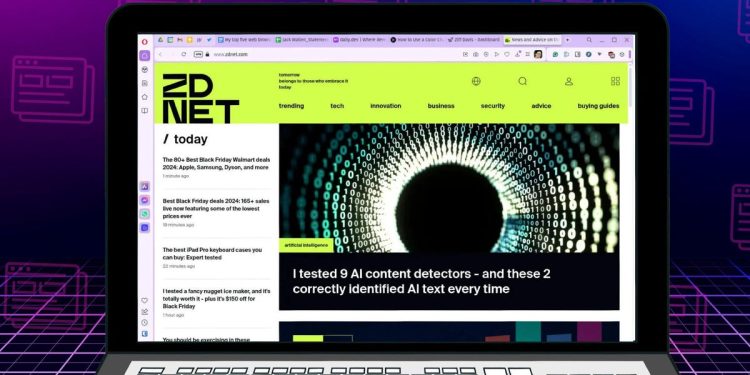Screen dimensions: 750x375
Task: Open the downloads icon in toolbar
Action: [x=518, y=54]
